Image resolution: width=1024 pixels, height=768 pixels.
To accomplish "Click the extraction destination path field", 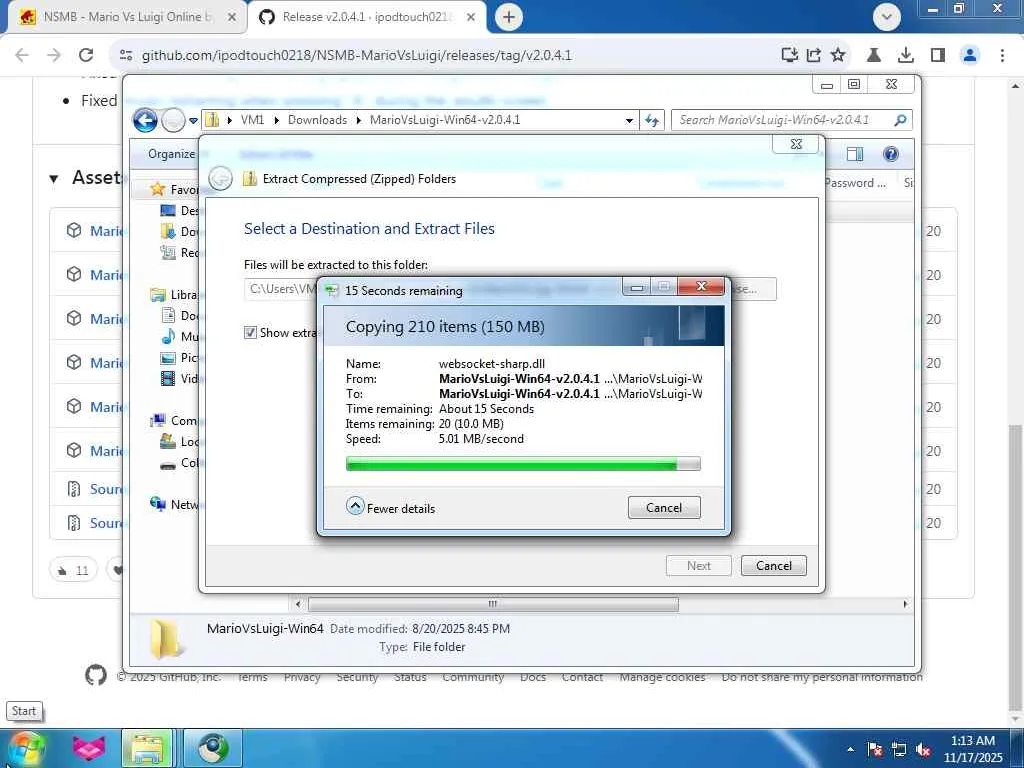I will tap(281, 289).
